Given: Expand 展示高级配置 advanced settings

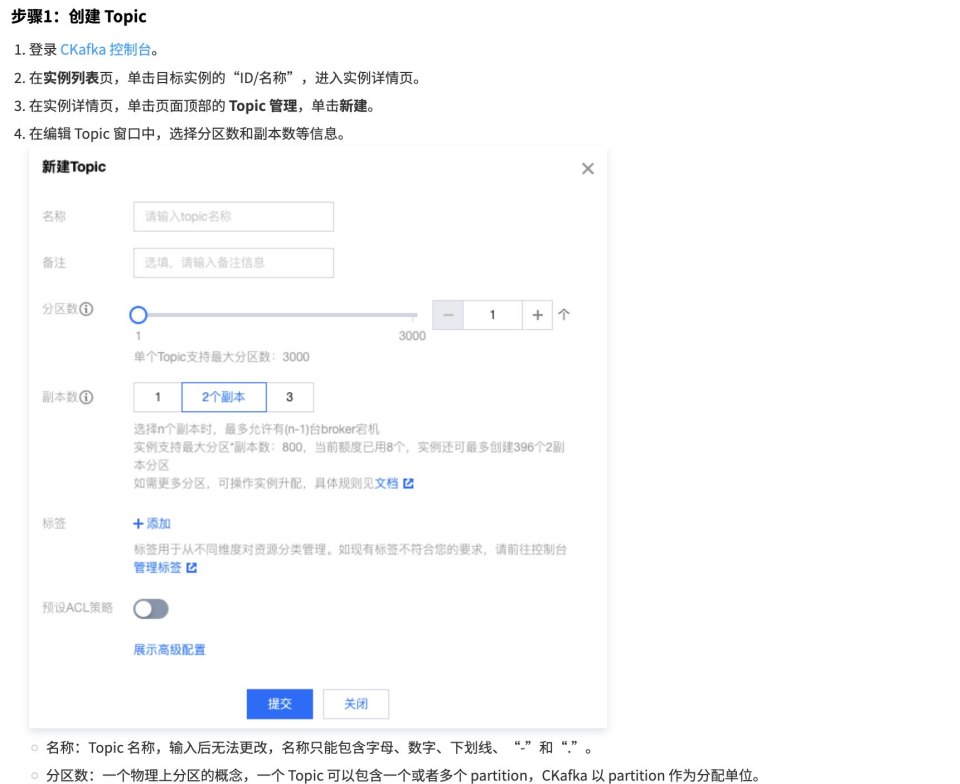Looking at the screenshot, I should (x=169, y=650).
